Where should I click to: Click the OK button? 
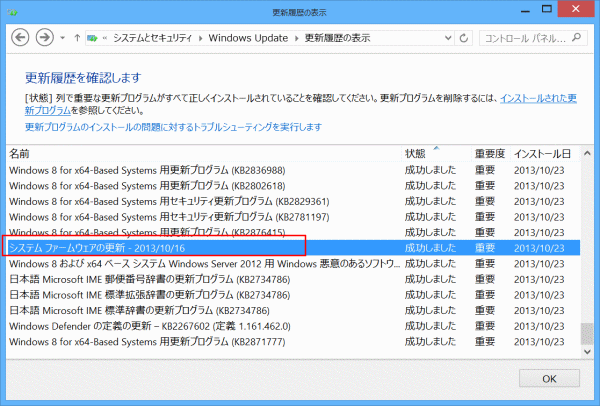(549, 379)
